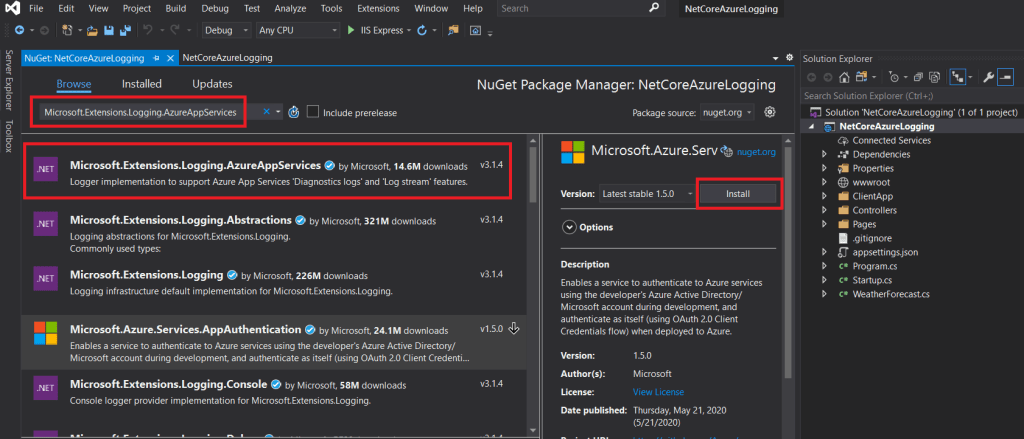Switch to the Installed tab
This screenshot has width=1024, height=439.
(x=142, y=84)
